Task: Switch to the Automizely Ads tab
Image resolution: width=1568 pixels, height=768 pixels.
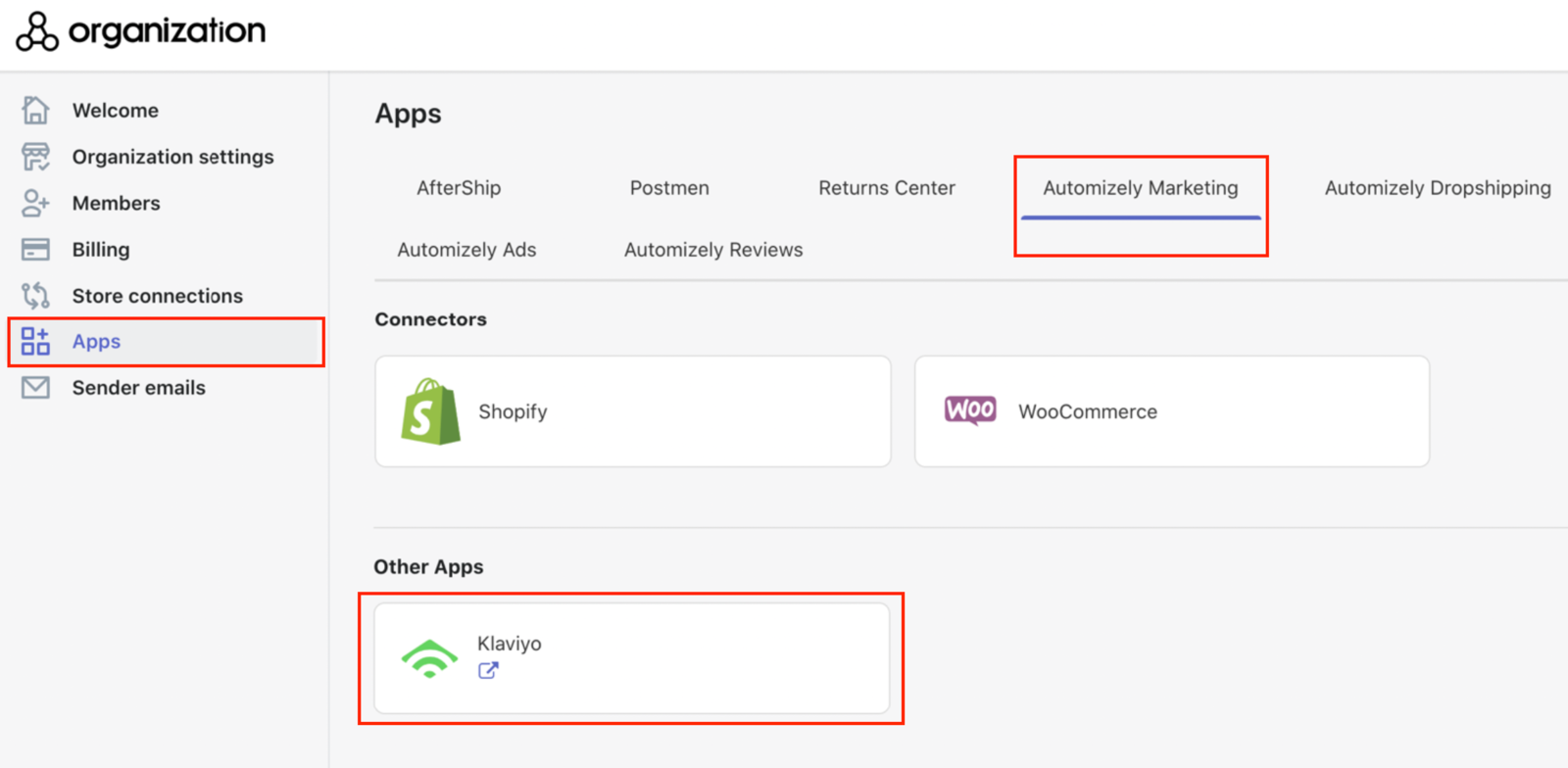Action: tap(466, 250)
